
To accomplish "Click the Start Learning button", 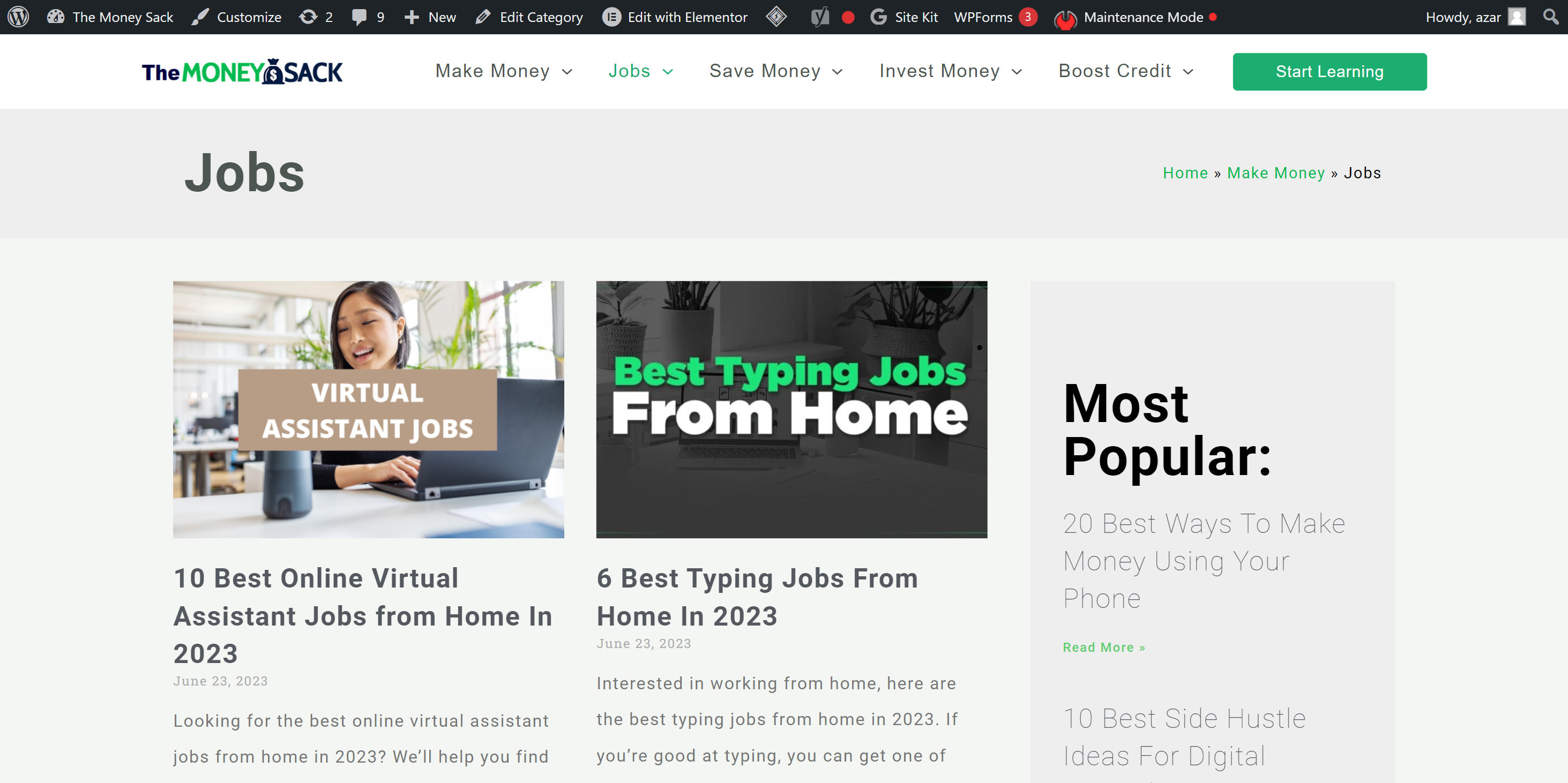I will [x=1330, y=71].
